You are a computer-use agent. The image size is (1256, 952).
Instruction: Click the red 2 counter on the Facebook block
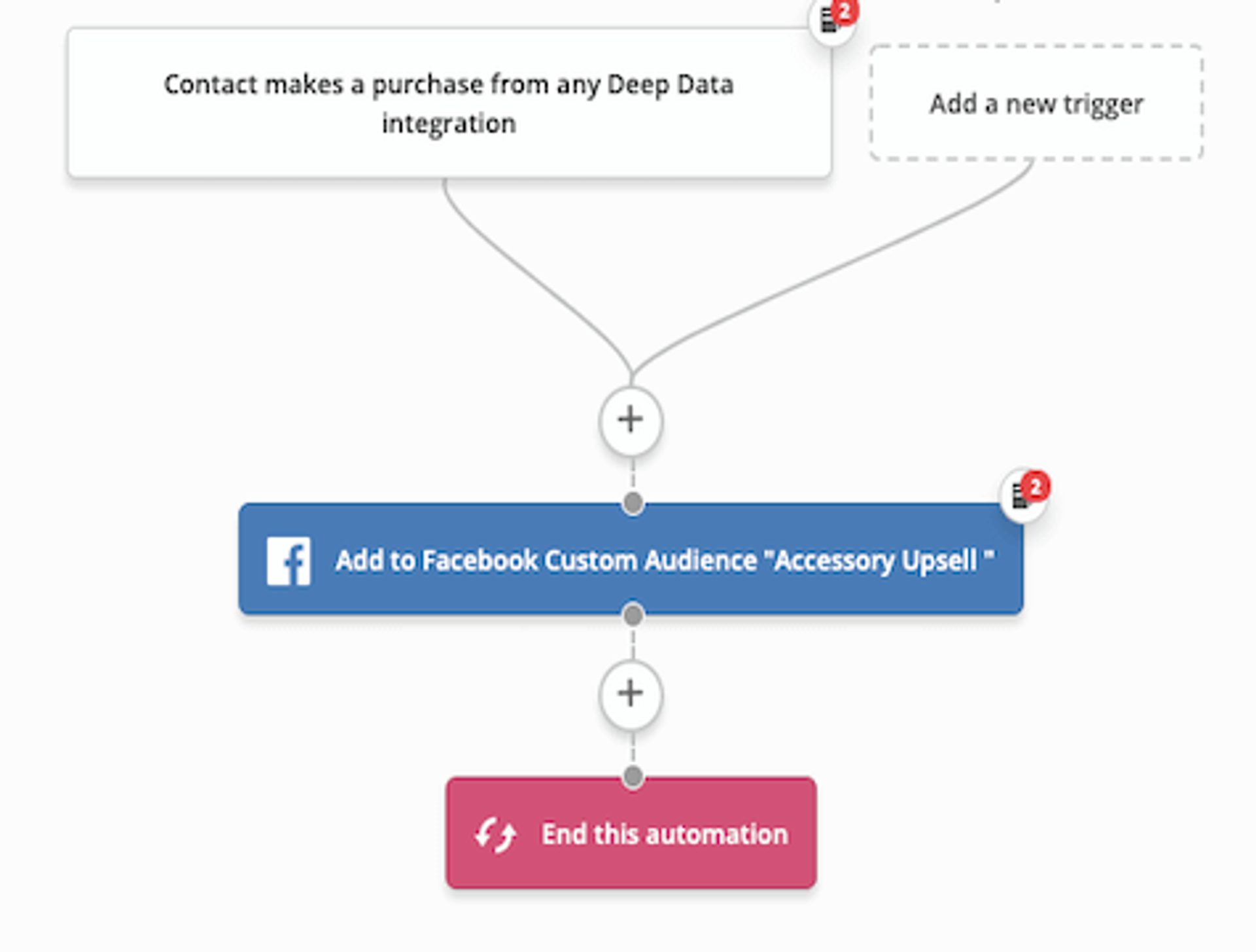pyautogui.click(x=1037, y=487)
